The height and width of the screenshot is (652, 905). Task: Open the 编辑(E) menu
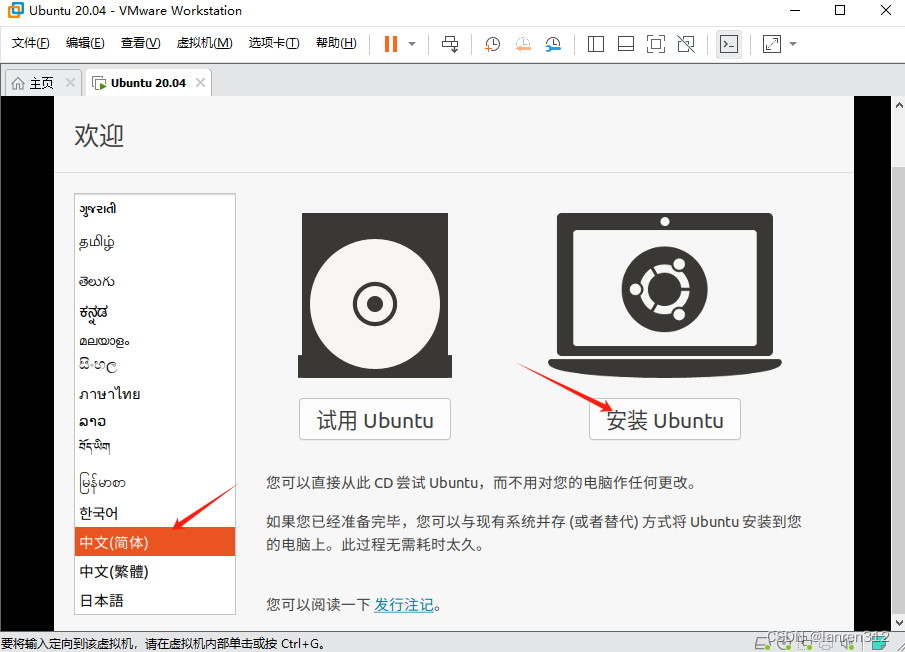pyautogui.click(x=85, y=43)
